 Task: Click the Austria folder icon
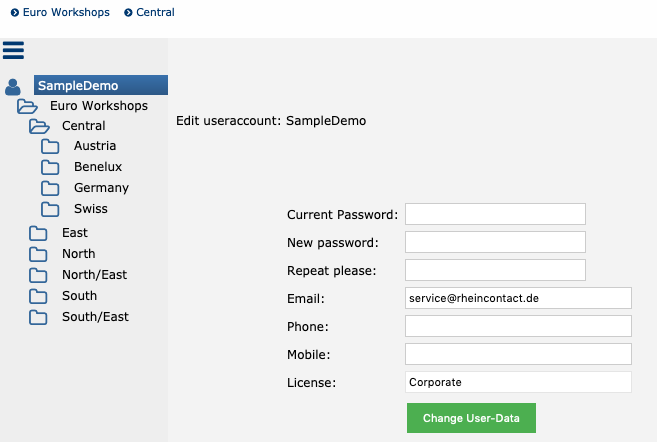[x=51, y=146]
